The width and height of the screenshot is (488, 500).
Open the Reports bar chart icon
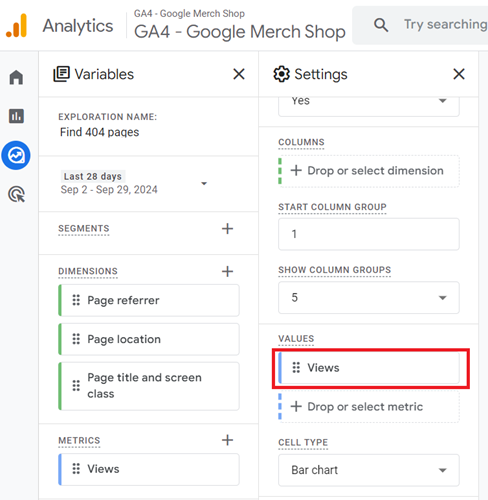click(16, 116)
